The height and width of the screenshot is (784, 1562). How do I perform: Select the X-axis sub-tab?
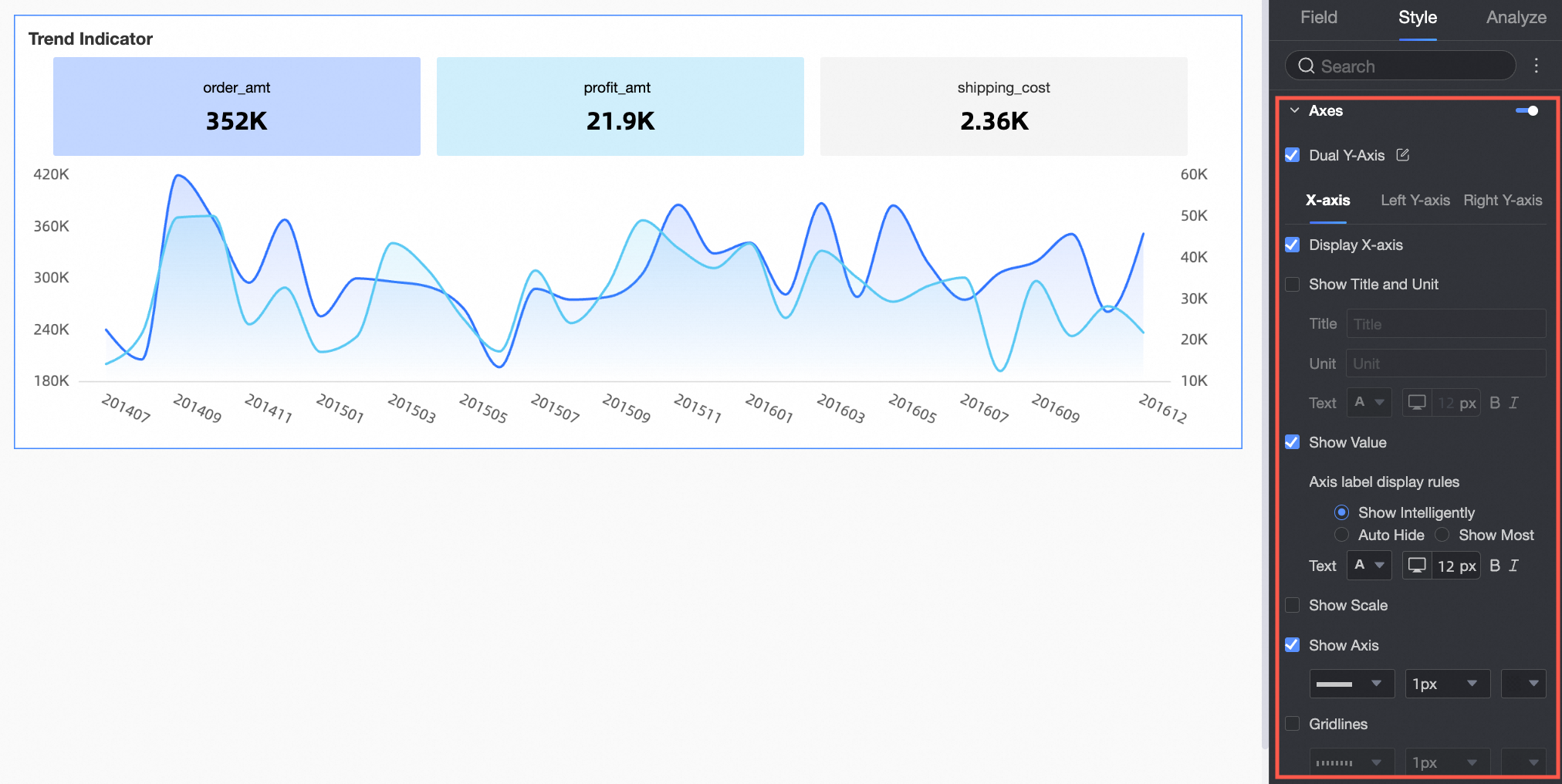(x=1328, y=201)
